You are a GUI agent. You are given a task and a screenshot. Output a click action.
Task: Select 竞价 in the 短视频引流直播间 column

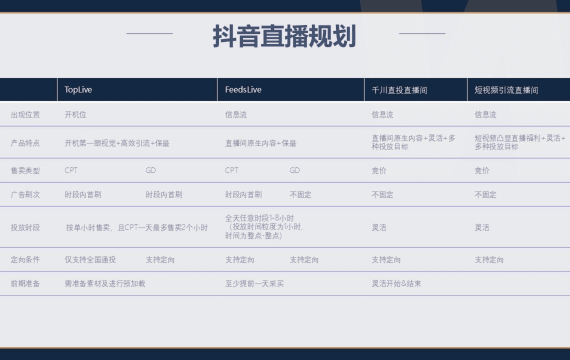point(482,171)
